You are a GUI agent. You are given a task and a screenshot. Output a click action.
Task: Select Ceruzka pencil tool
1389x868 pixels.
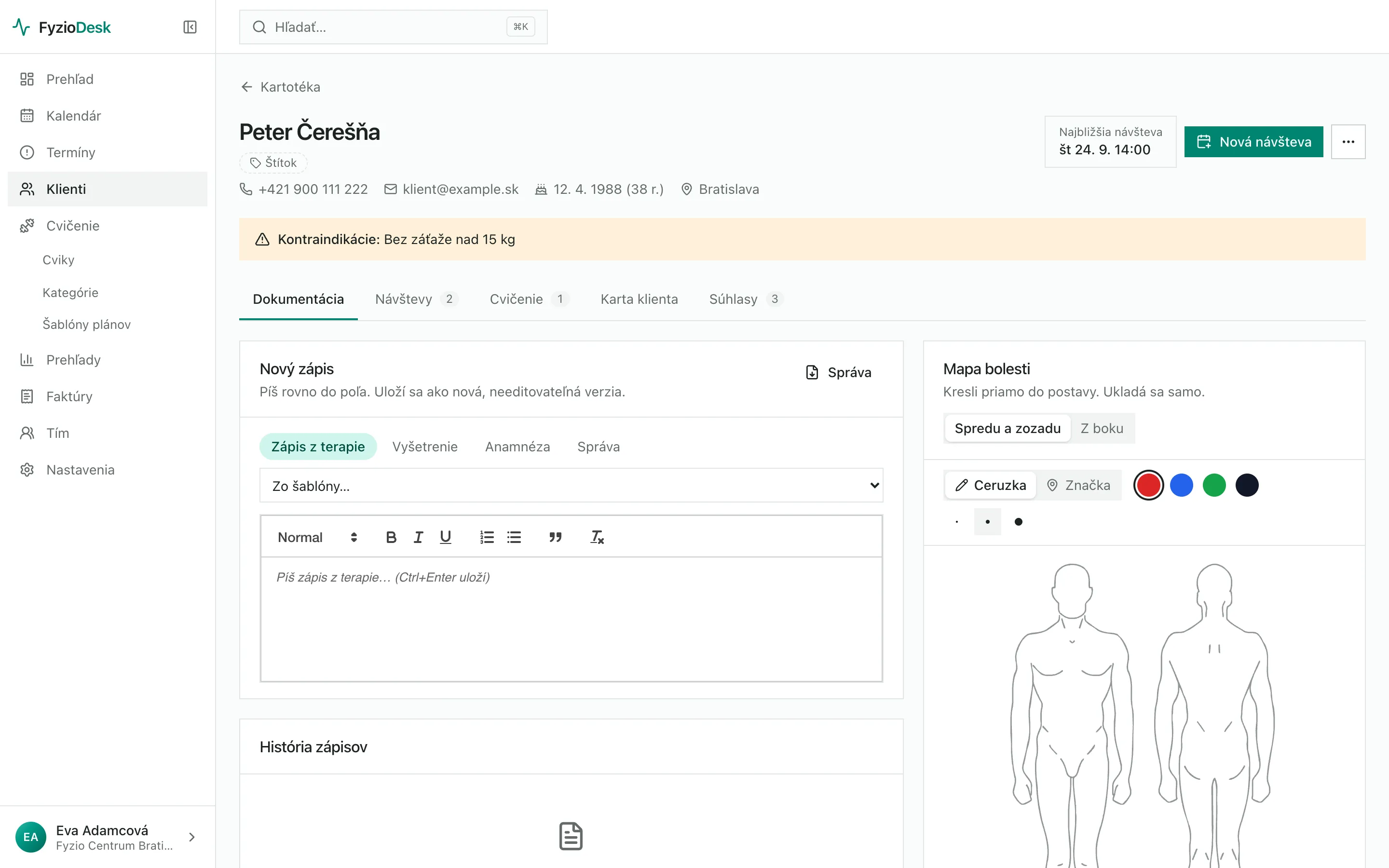click(x=990, y=486)
